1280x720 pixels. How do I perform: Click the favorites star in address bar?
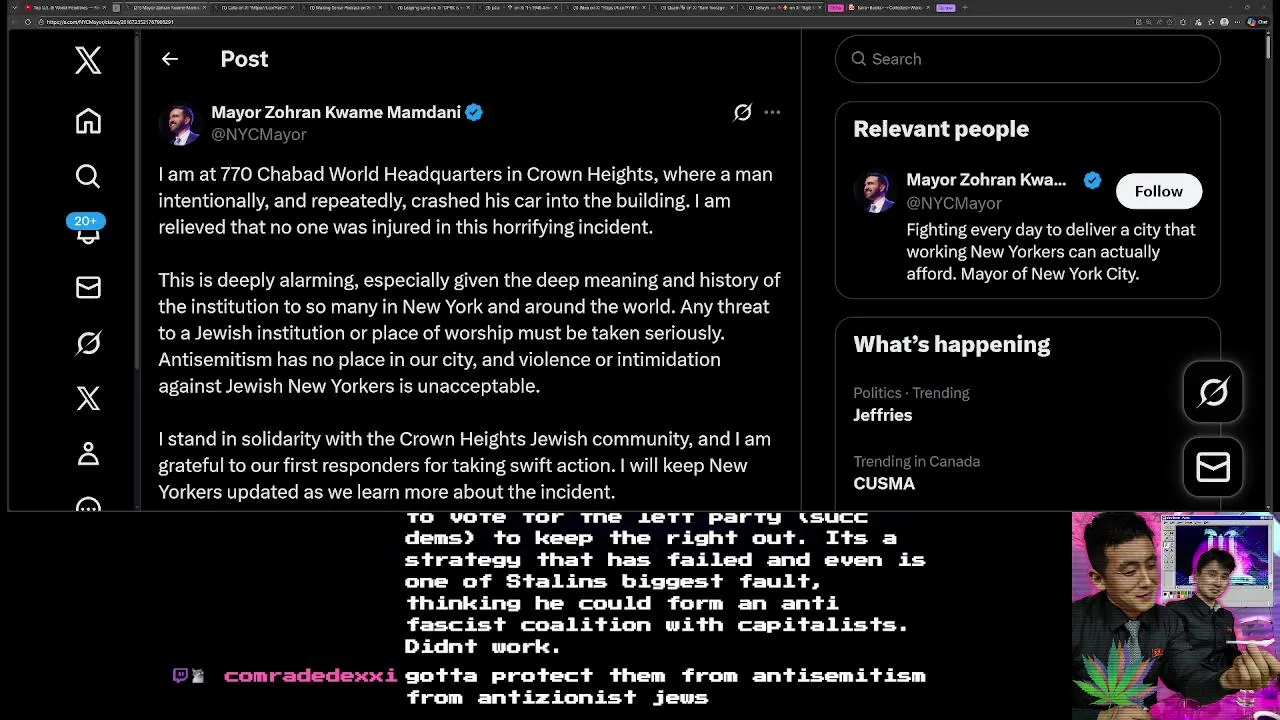1171,22
